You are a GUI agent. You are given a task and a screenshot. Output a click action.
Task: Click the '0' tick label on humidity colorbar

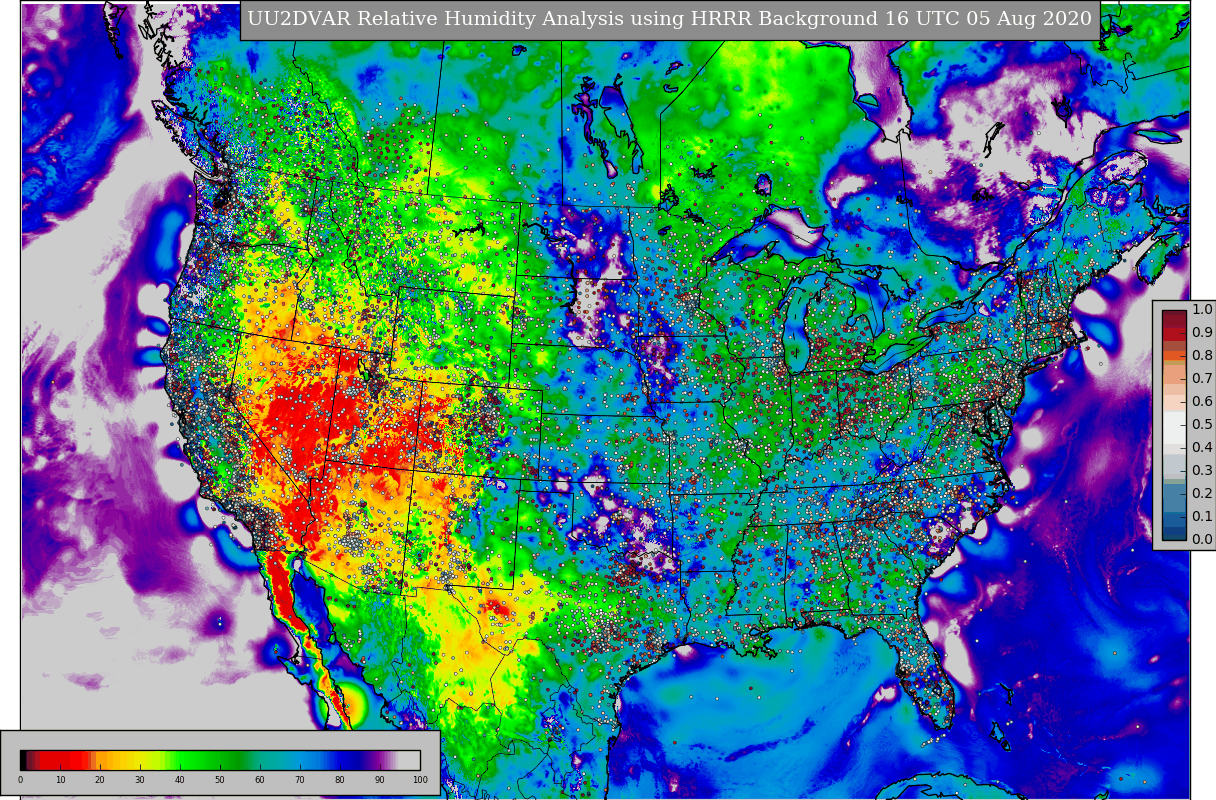pos(20,780)
